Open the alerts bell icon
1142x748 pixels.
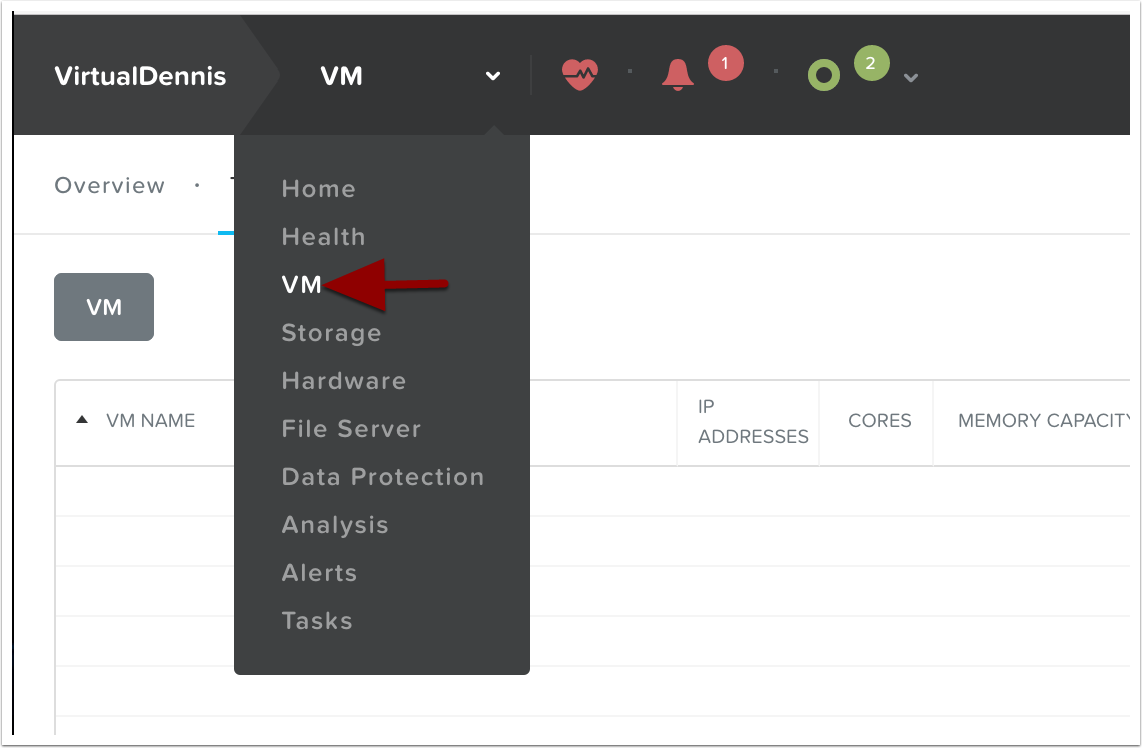(678, 75)
